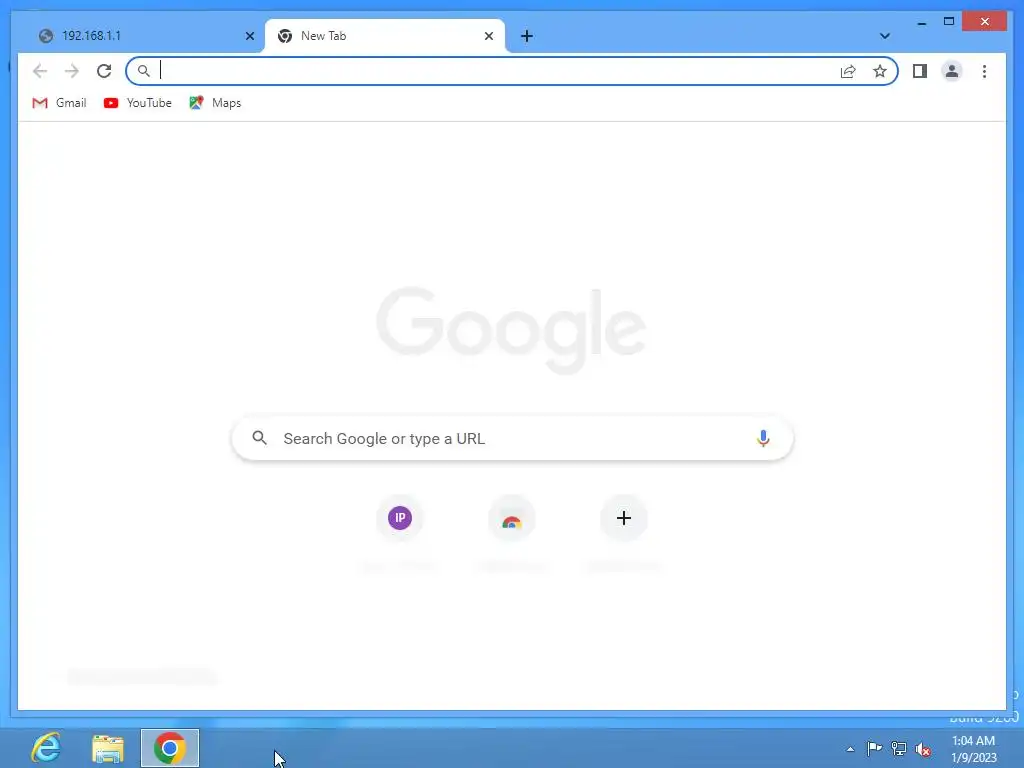The width and height of the screenshot is (1024, 768).
Task: Open the YouTube bookmark
Action: pyautogui.click(x=137, y=103)
